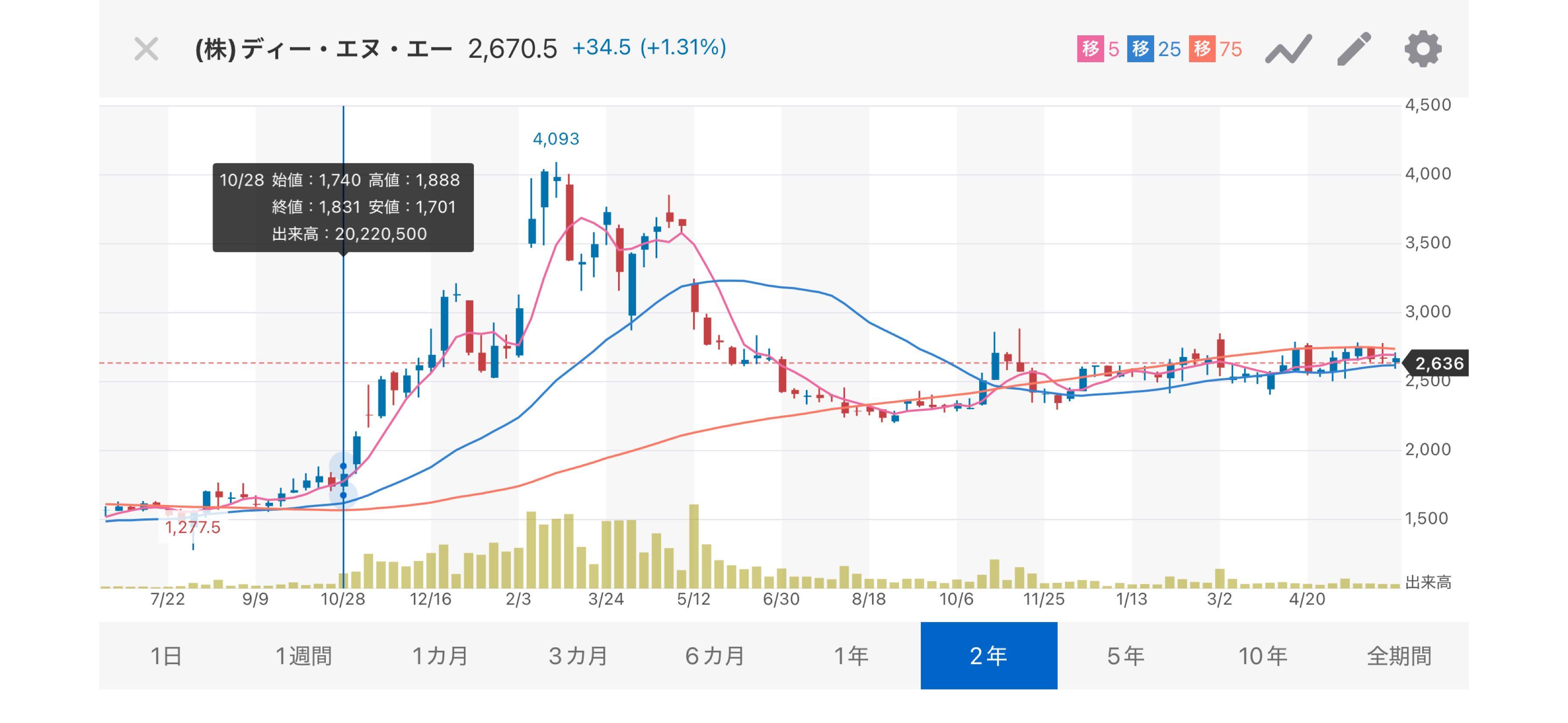Show the 10年 chart range
Viewport: 1568px width, 723px height.
pos(1263,656)
